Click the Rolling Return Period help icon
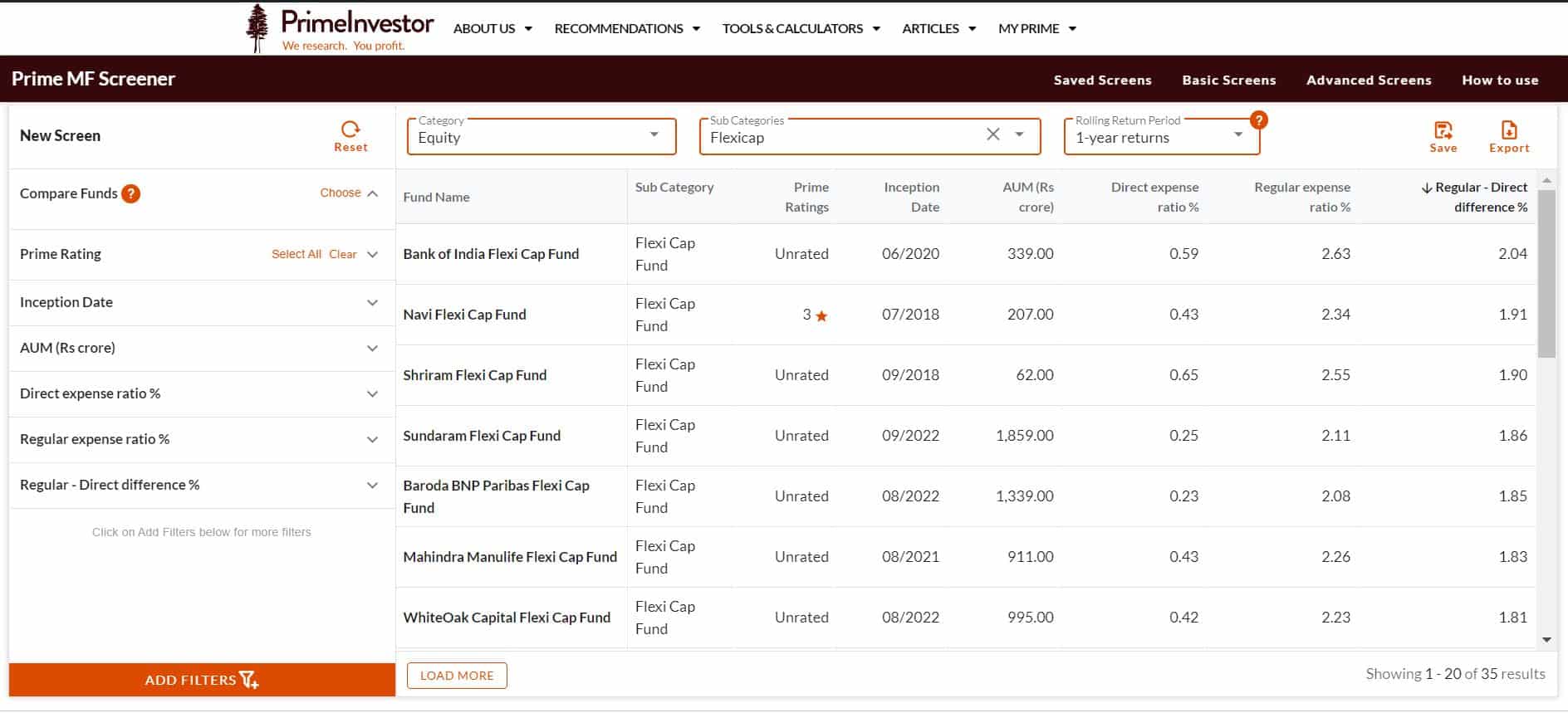The image size is (1568, 713). click(x=1259, y=120)
